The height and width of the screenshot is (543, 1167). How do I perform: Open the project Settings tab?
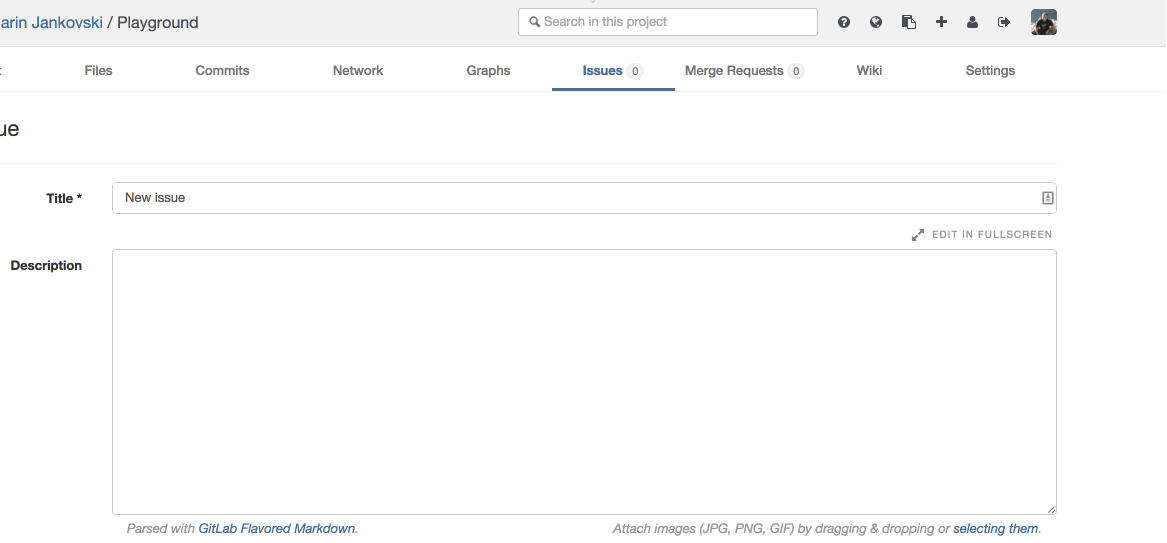coord(990,71)
